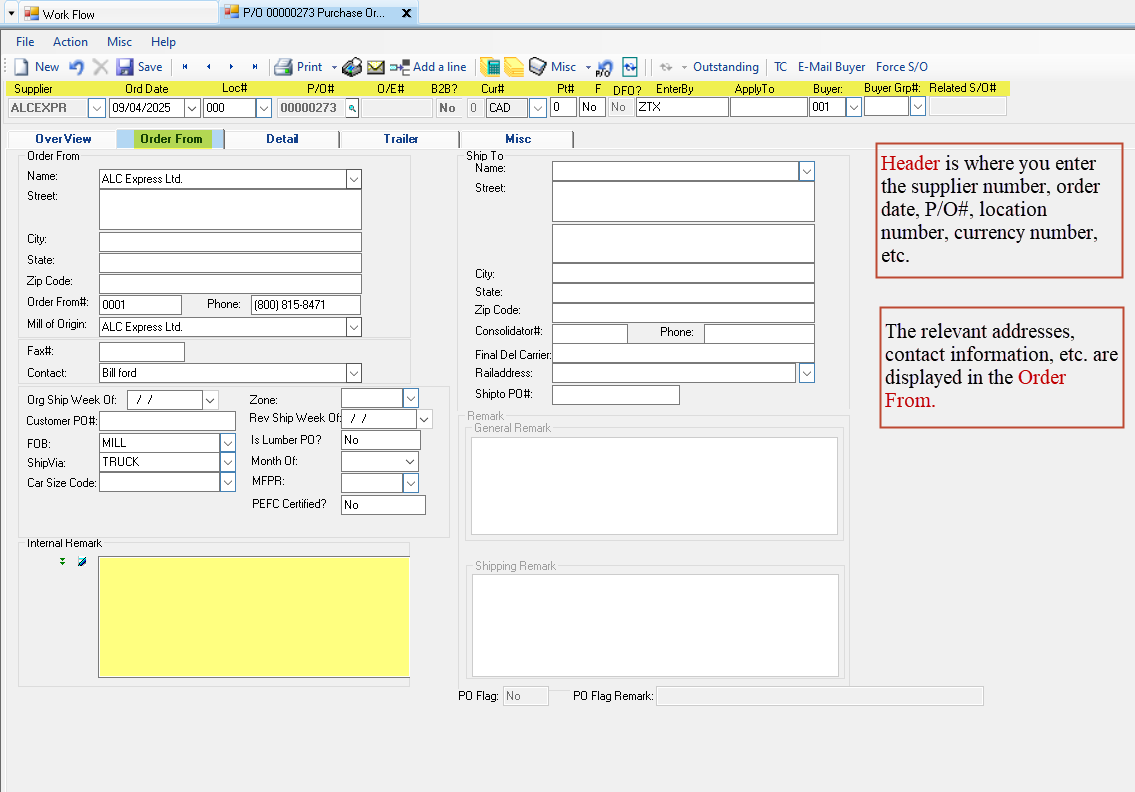Open the Action menu
This screenshot has width=1135, height=792.
click(70, 42)
